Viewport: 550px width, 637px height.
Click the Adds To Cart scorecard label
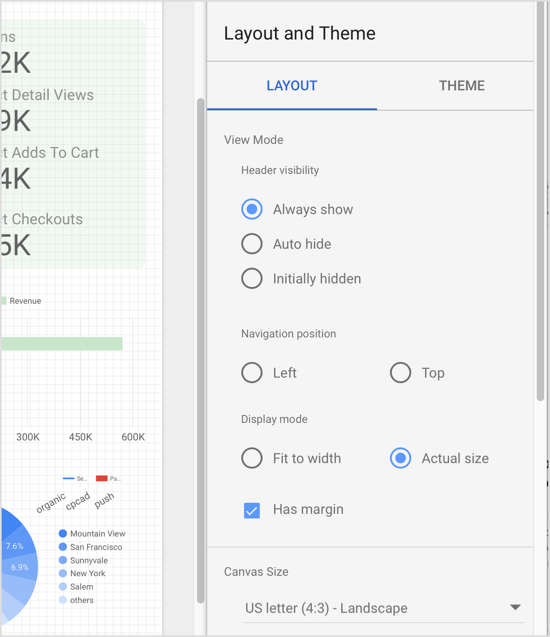pos(50,153)
